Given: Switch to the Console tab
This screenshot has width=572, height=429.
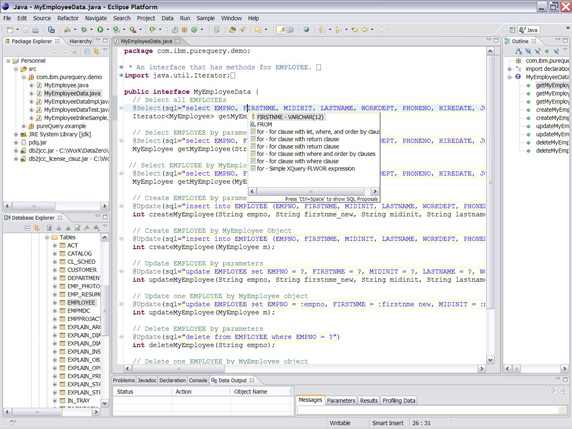Looking at the screenshot, I should [x=198, y=380].
